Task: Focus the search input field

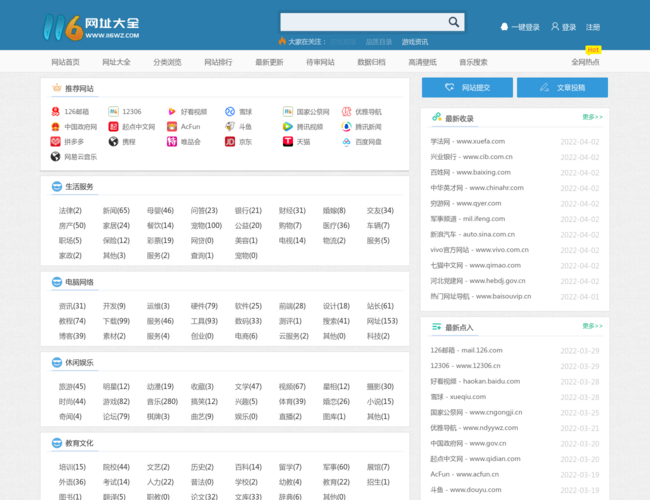Action: point(362,22)
